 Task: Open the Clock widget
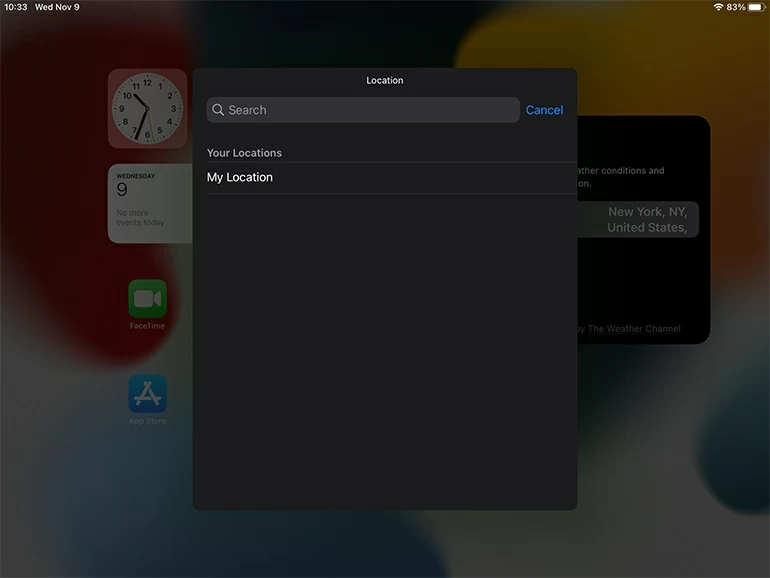tap(148, 108)
